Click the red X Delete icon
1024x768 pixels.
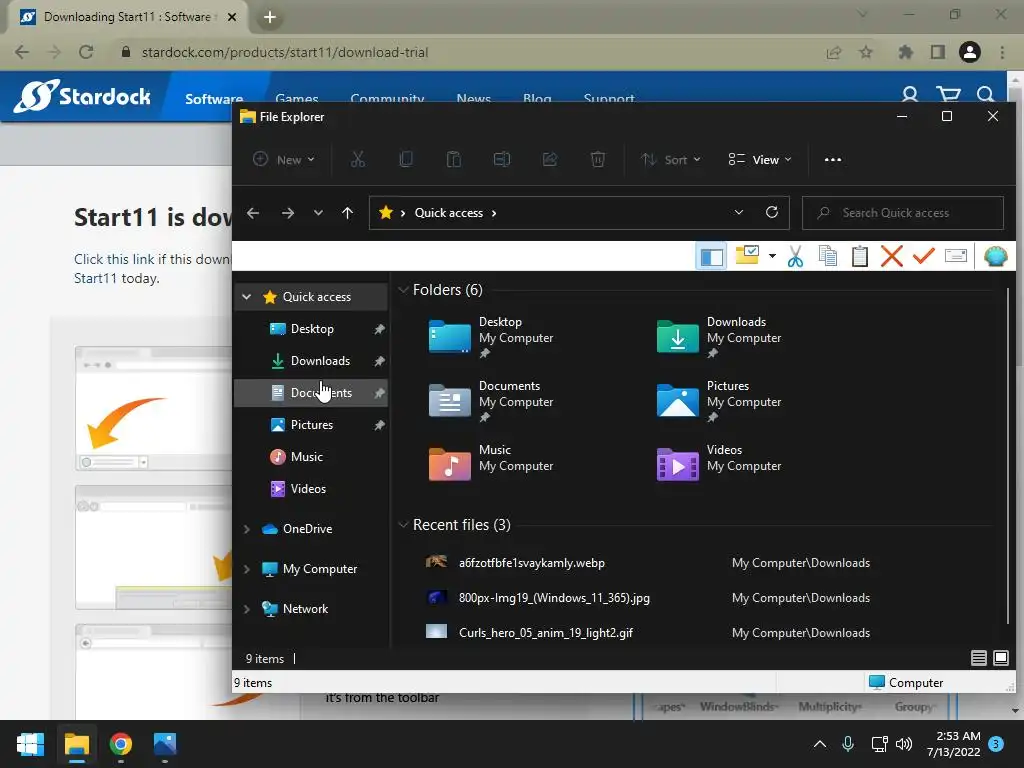(x=891, y=256)
